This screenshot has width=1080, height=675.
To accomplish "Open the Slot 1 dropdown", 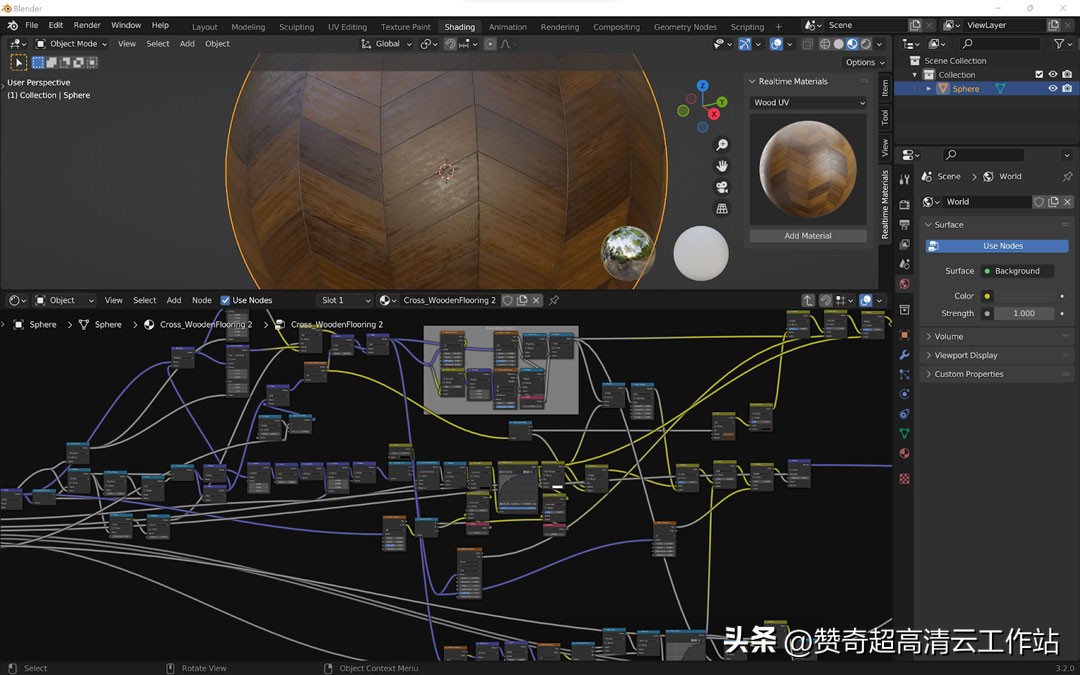I will click(x=342, y=300).
